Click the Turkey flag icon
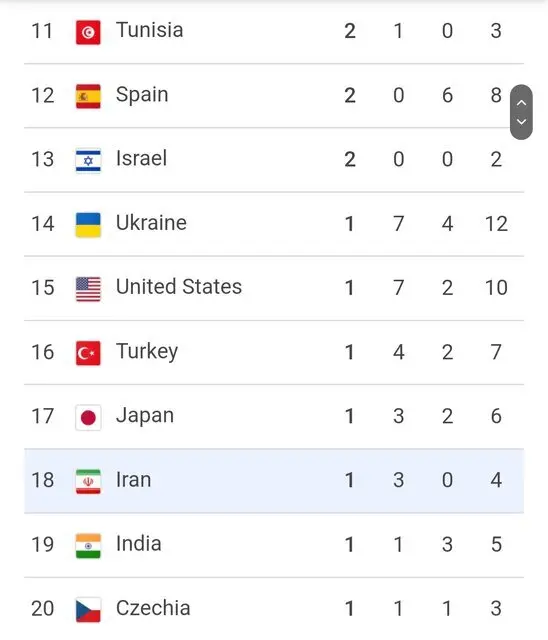This screenshot has height=640, width=548. 88,353
